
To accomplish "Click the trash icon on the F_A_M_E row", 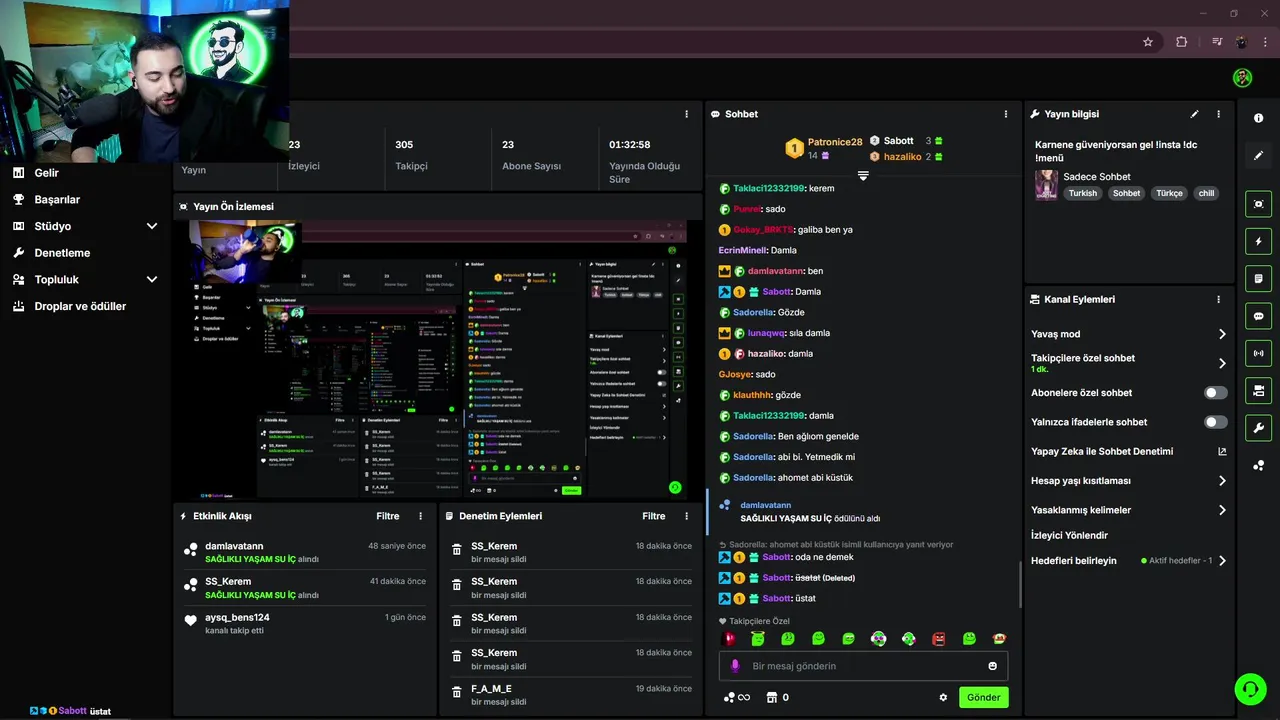I will 457,692.
